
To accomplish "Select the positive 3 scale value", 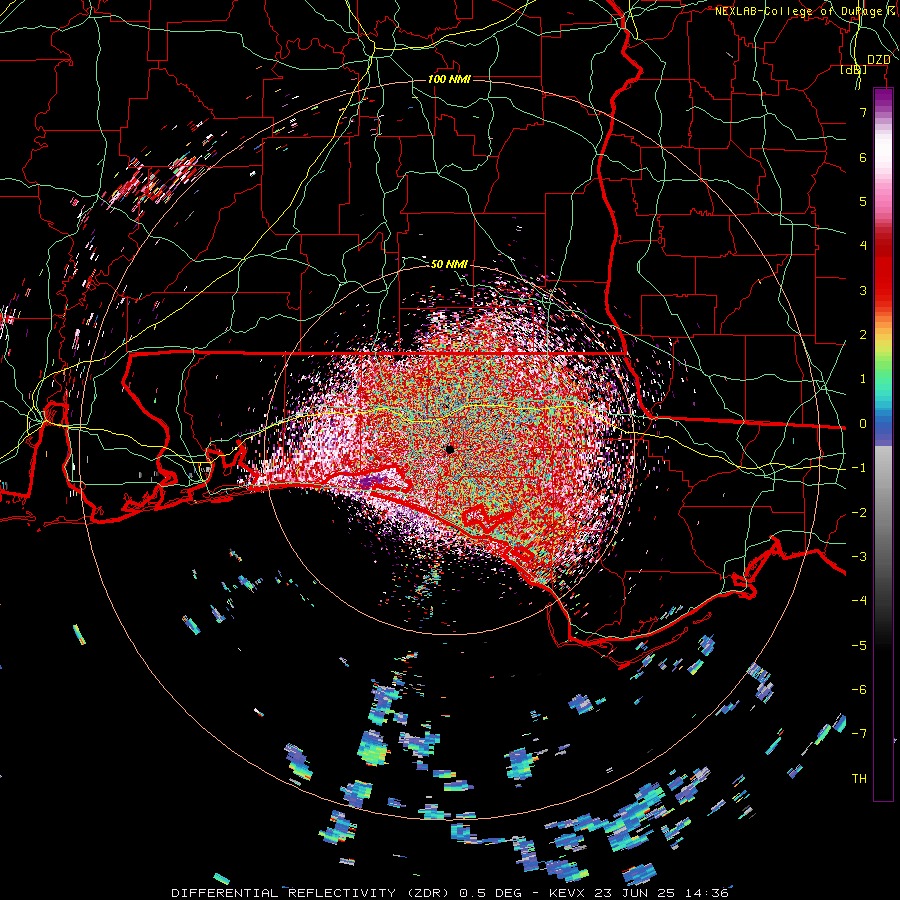I will tap(863, 290).
